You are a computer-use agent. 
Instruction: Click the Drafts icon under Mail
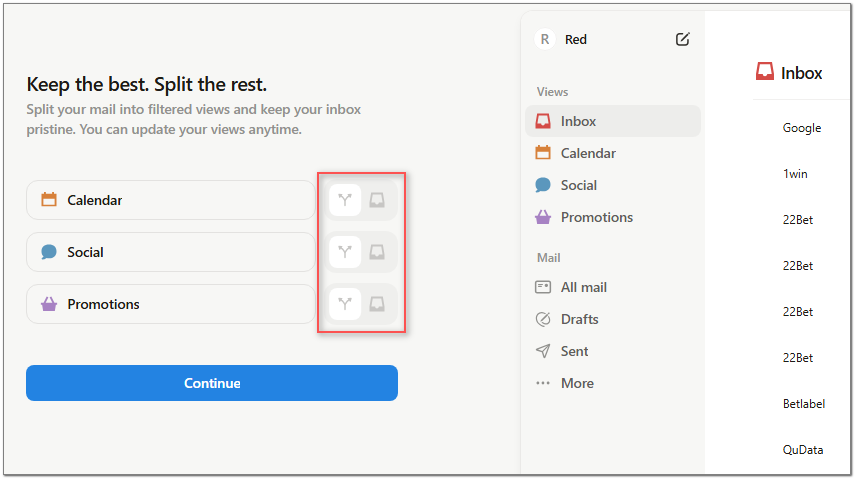tap(543, 319)
